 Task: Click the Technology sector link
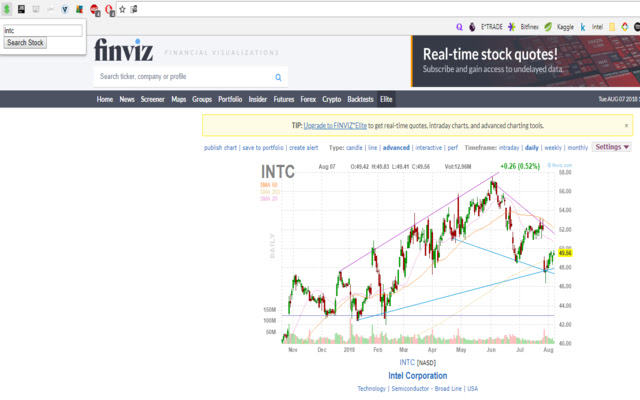click(x=371, y=389)
